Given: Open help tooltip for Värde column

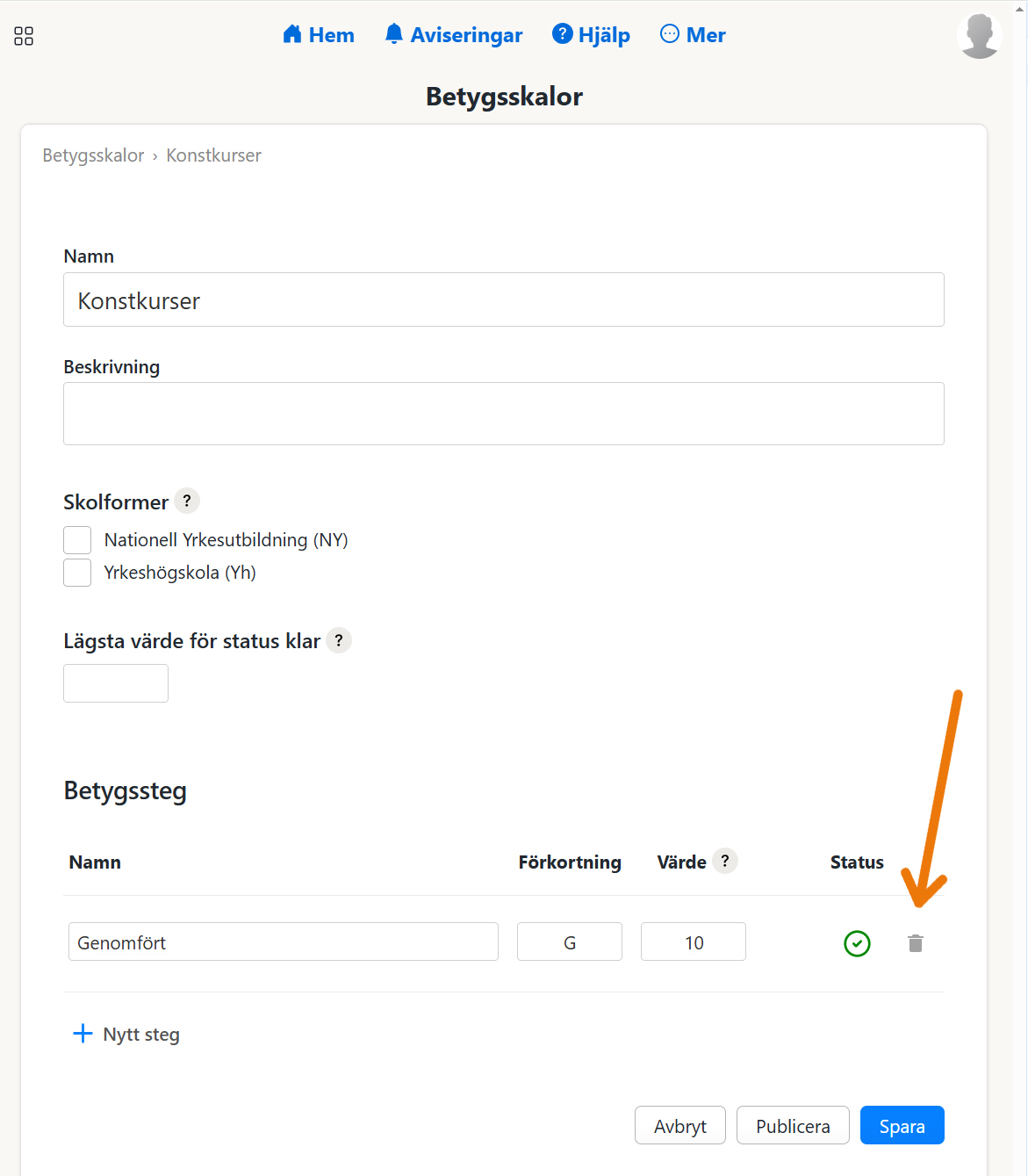Looking at the screenshot, I should (x=725, y=861).
